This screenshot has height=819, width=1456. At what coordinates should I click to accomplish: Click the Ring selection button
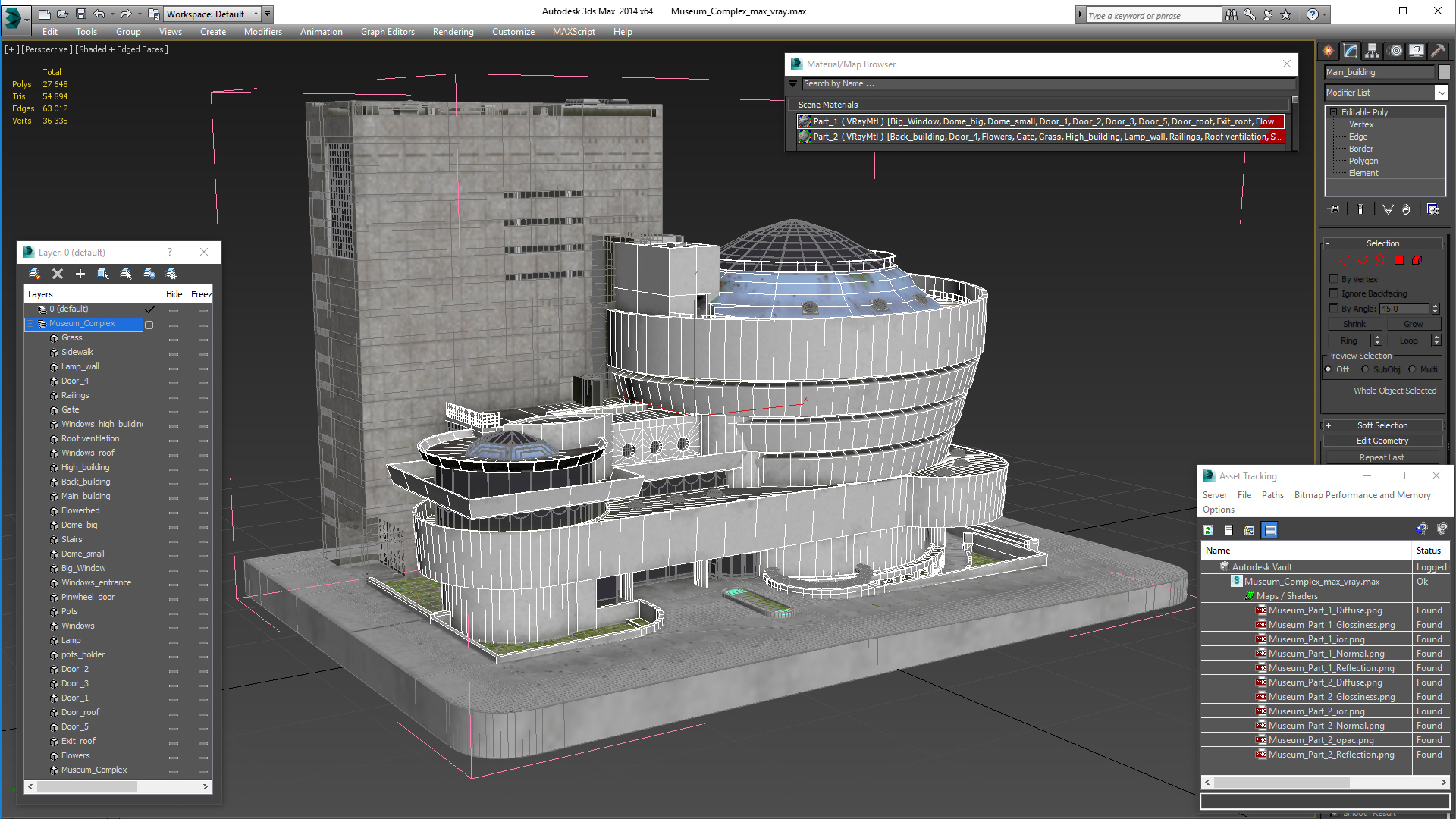(1348, 340)
